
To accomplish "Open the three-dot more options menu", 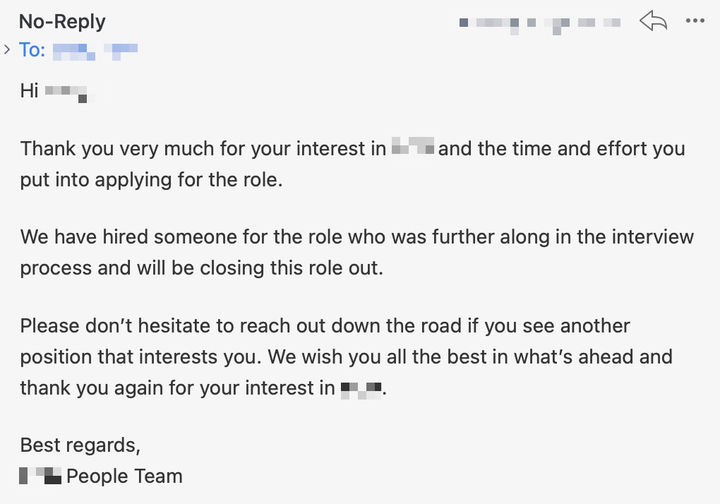I will click(695, 21).
